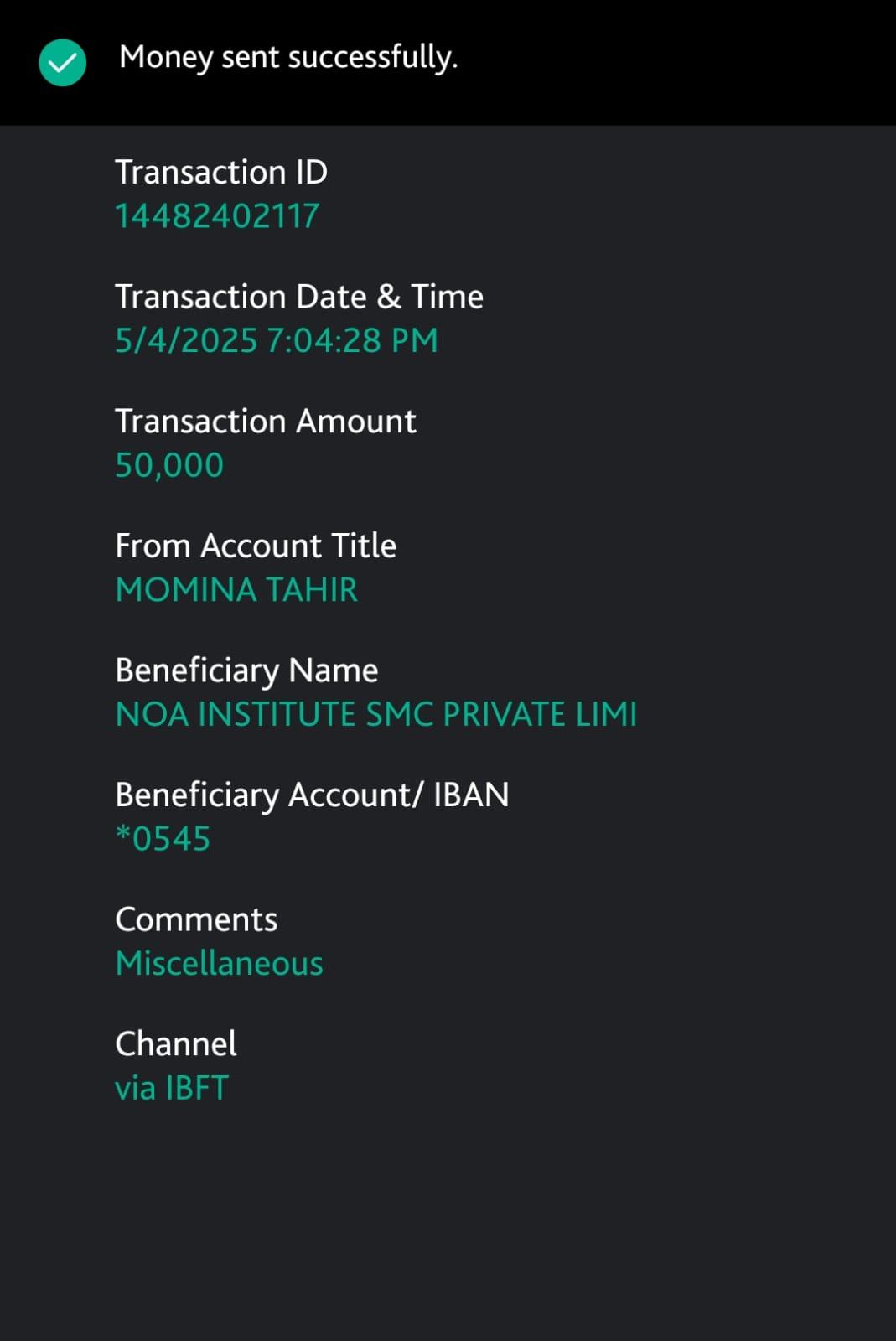The width and height of the screenshot is (896, 1341).
Task: Select the Transaction ID label
Action: pyautogui.click(x=220, y=172)
